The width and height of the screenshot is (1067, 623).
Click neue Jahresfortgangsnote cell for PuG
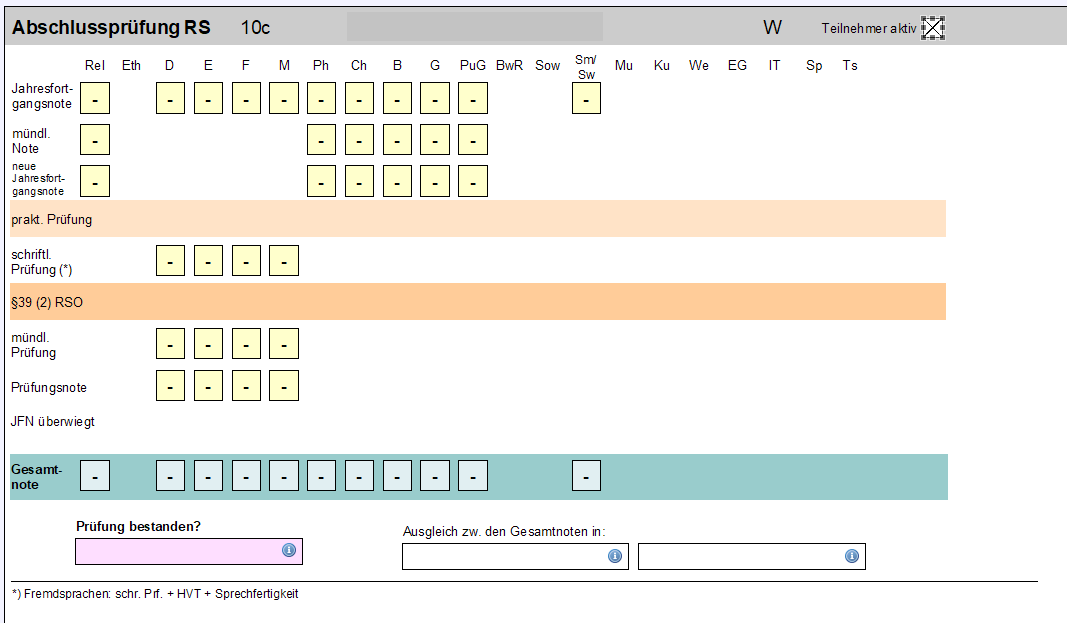[x=473, y=181]
